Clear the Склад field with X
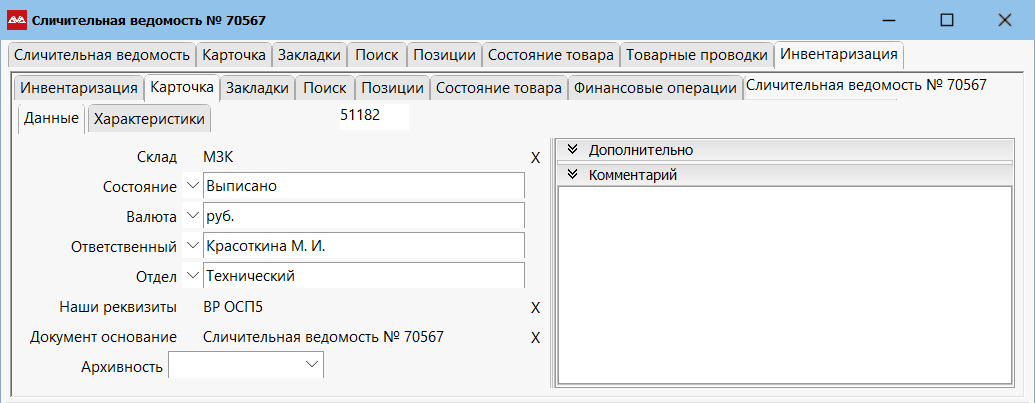 pyautogui.click(x=535, y=157)
